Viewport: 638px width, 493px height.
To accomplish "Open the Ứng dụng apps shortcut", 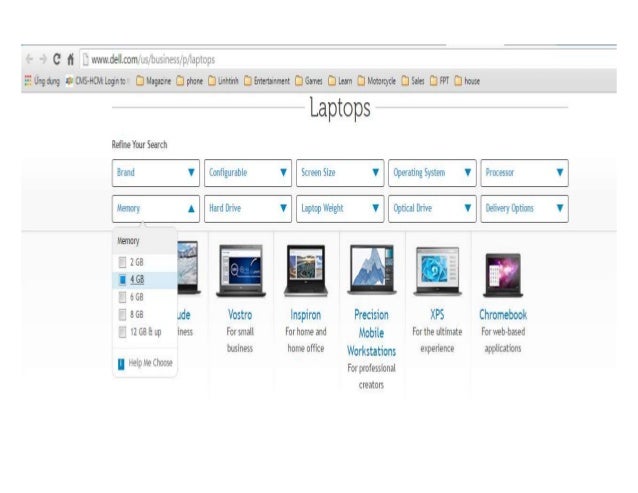I will pyautogui.click(x=42, y=81).
